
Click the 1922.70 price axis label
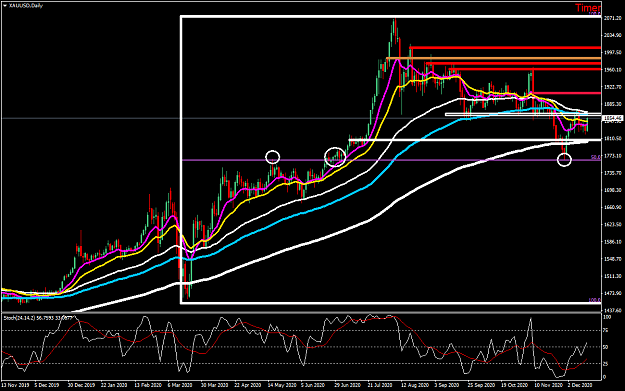613,87
